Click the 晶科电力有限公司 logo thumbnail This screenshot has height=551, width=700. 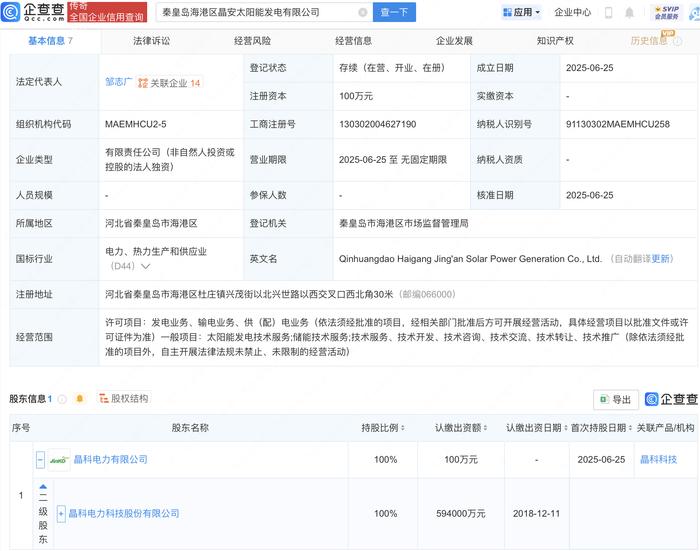[59, 460]
